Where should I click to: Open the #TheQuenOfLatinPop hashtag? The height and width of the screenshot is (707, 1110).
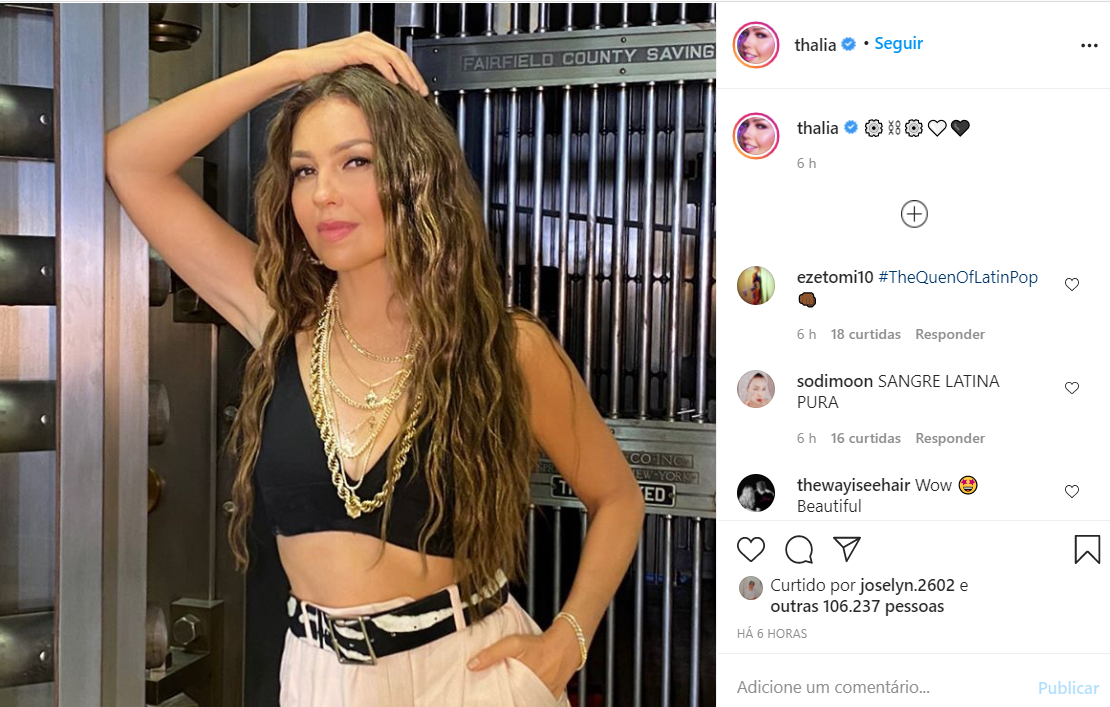click(x=958, y=277)
